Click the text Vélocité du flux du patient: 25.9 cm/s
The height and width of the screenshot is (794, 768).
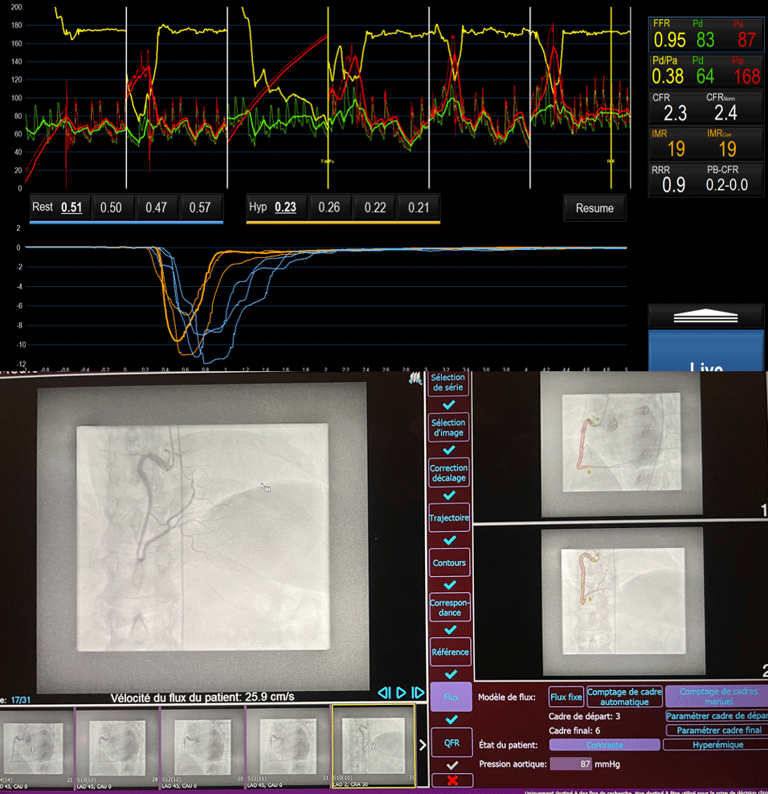coord(203,697)
